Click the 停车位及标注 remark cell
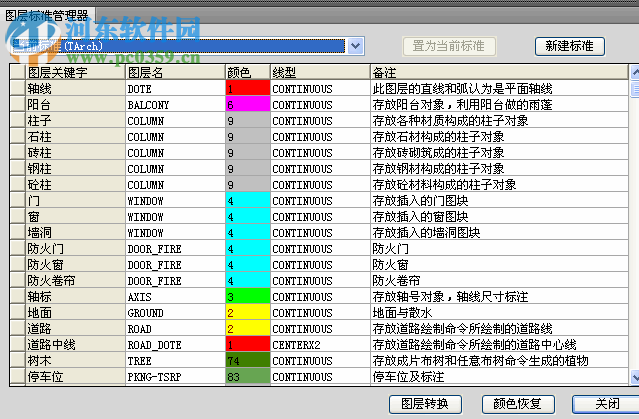The image size is (639, 419). [499, 377]
